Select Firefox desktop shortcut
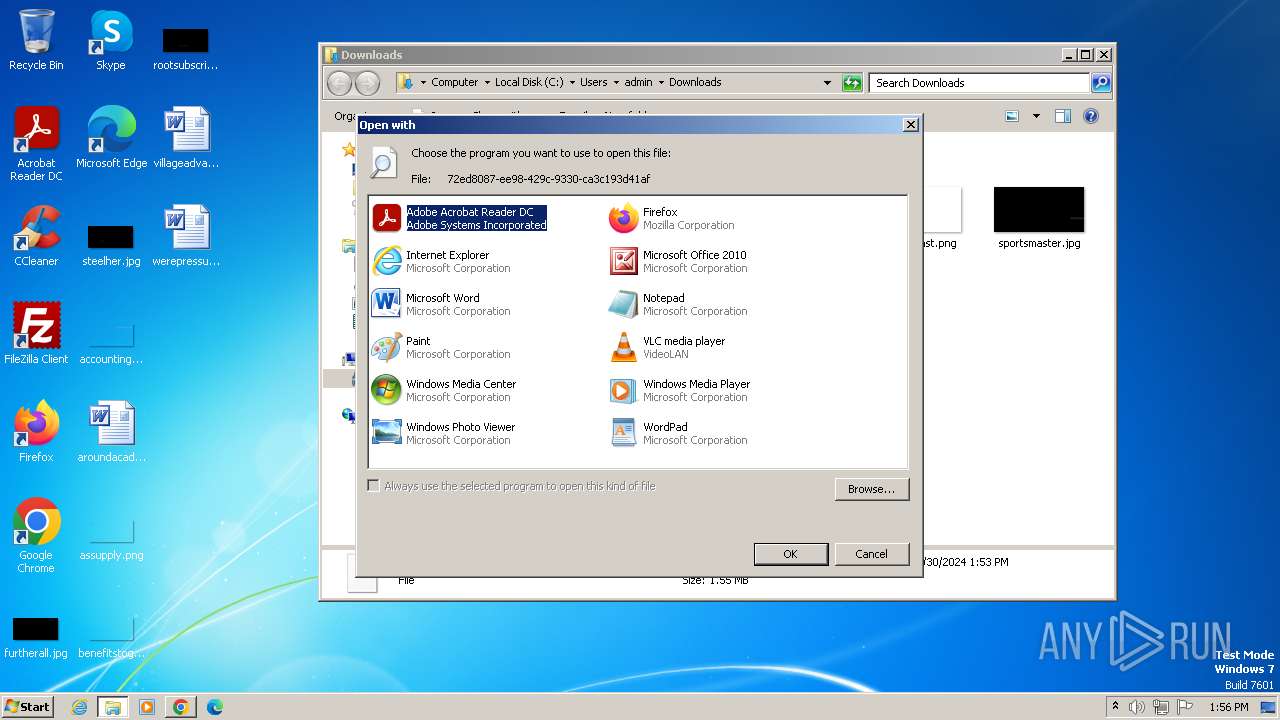This screenshot has width=1280, height=720. pyautogui.click(x=36, y=432)
